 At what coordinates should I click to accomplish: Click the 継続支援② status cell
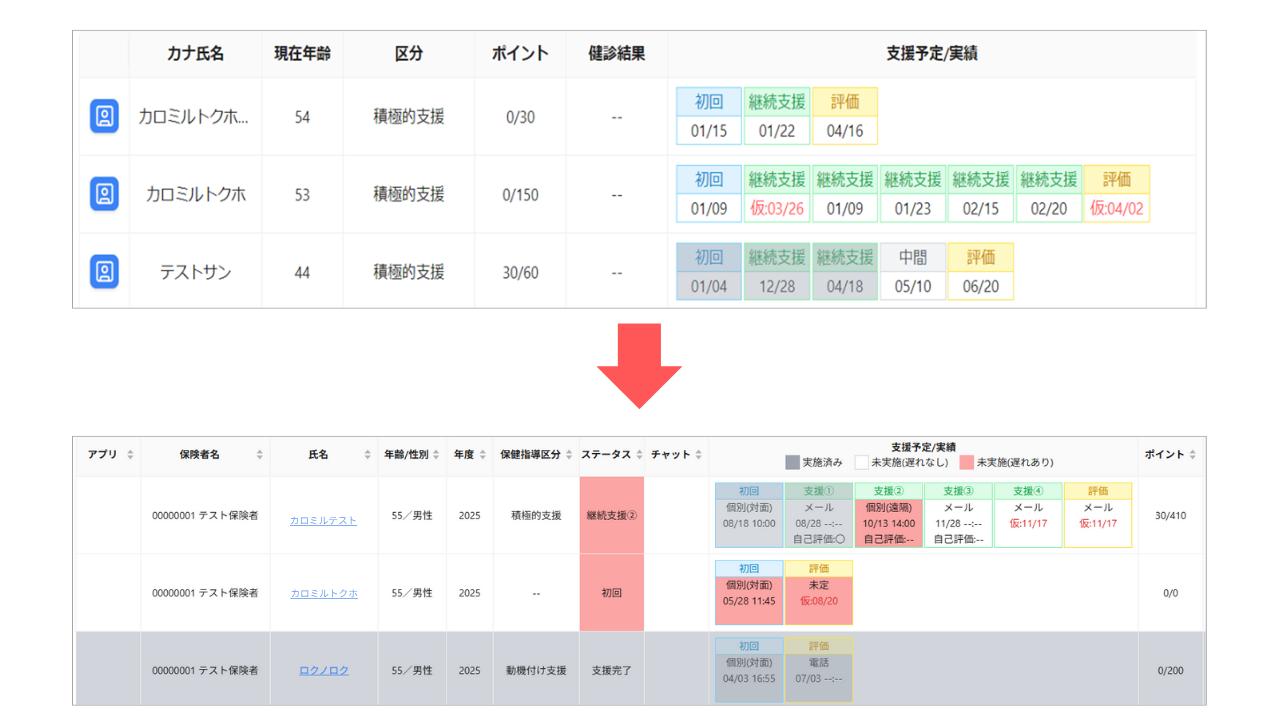pos(612,515)
